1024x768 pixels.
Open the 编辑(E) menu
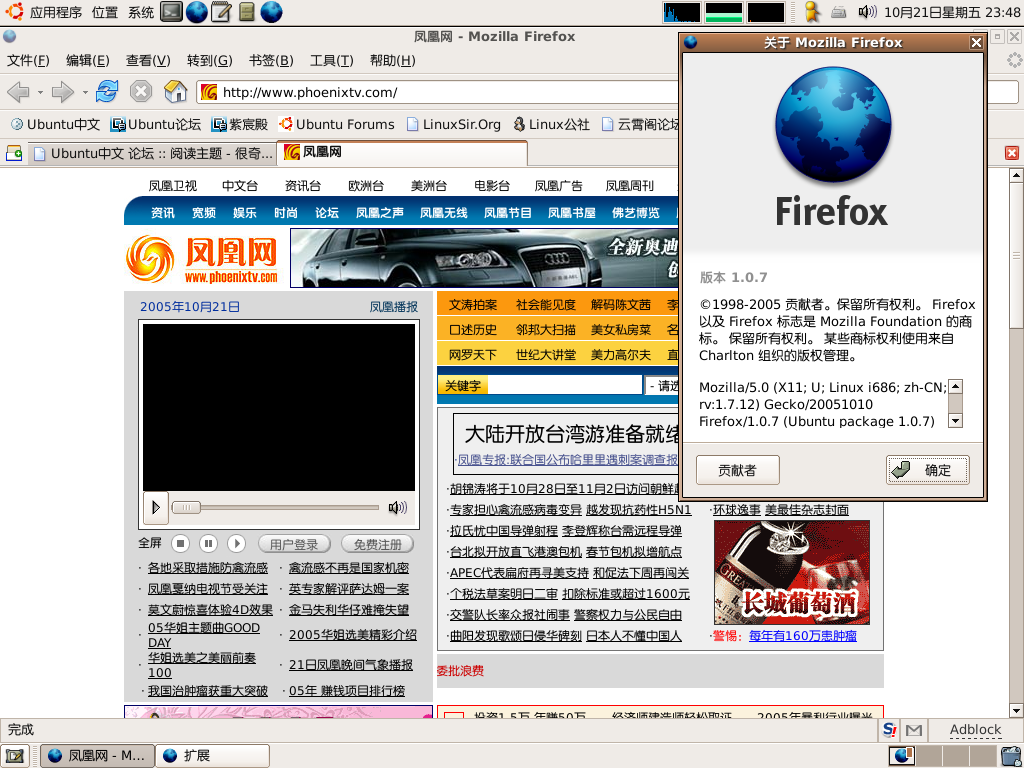[x=88, y=61]
